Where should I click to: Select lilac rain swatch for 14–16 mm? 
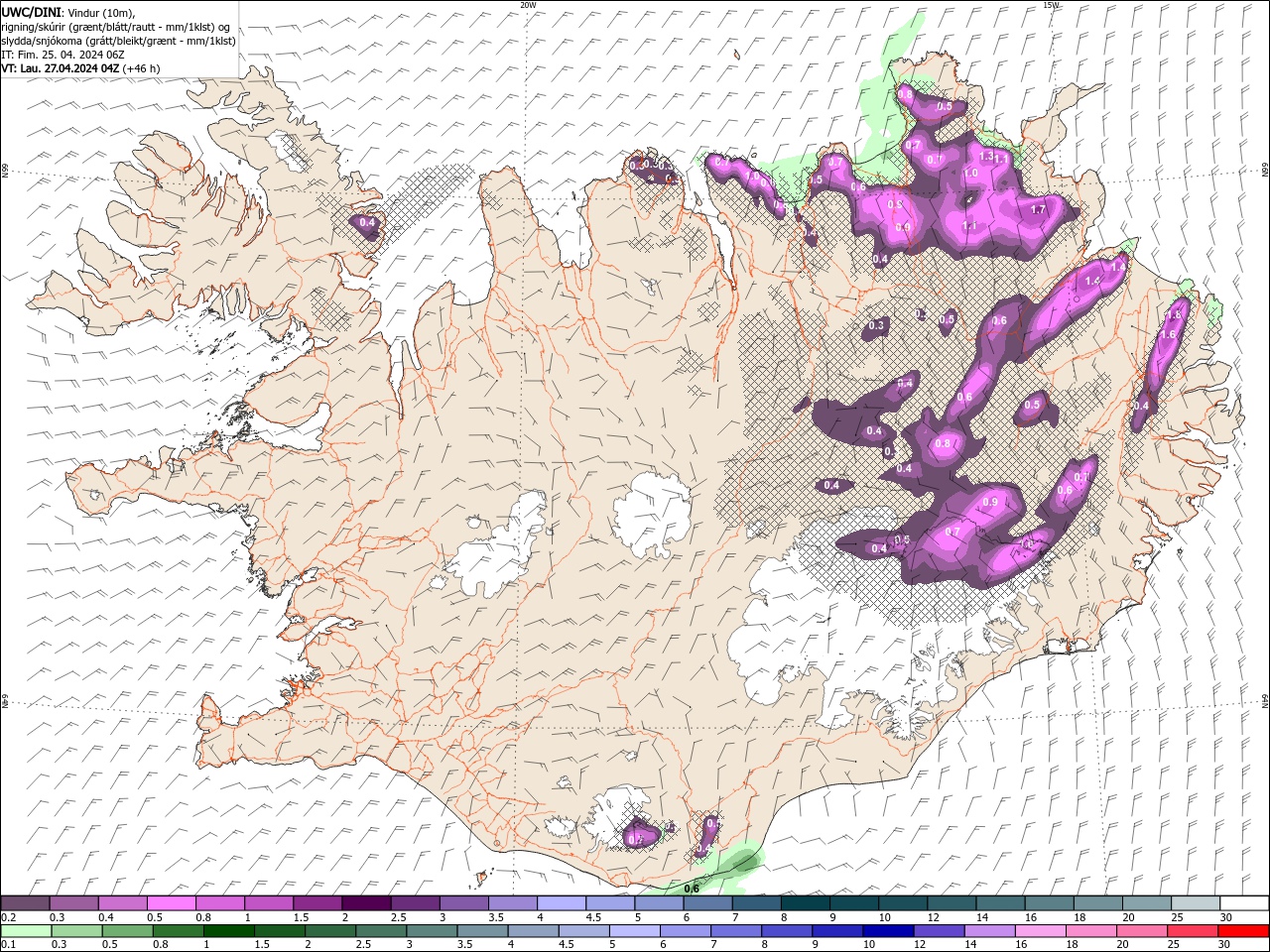[989, 931]
